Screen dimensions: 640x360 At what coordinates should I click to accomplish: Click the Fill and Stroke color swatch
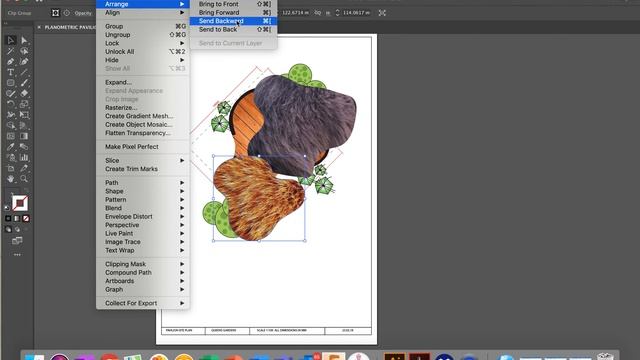point(20,203)
